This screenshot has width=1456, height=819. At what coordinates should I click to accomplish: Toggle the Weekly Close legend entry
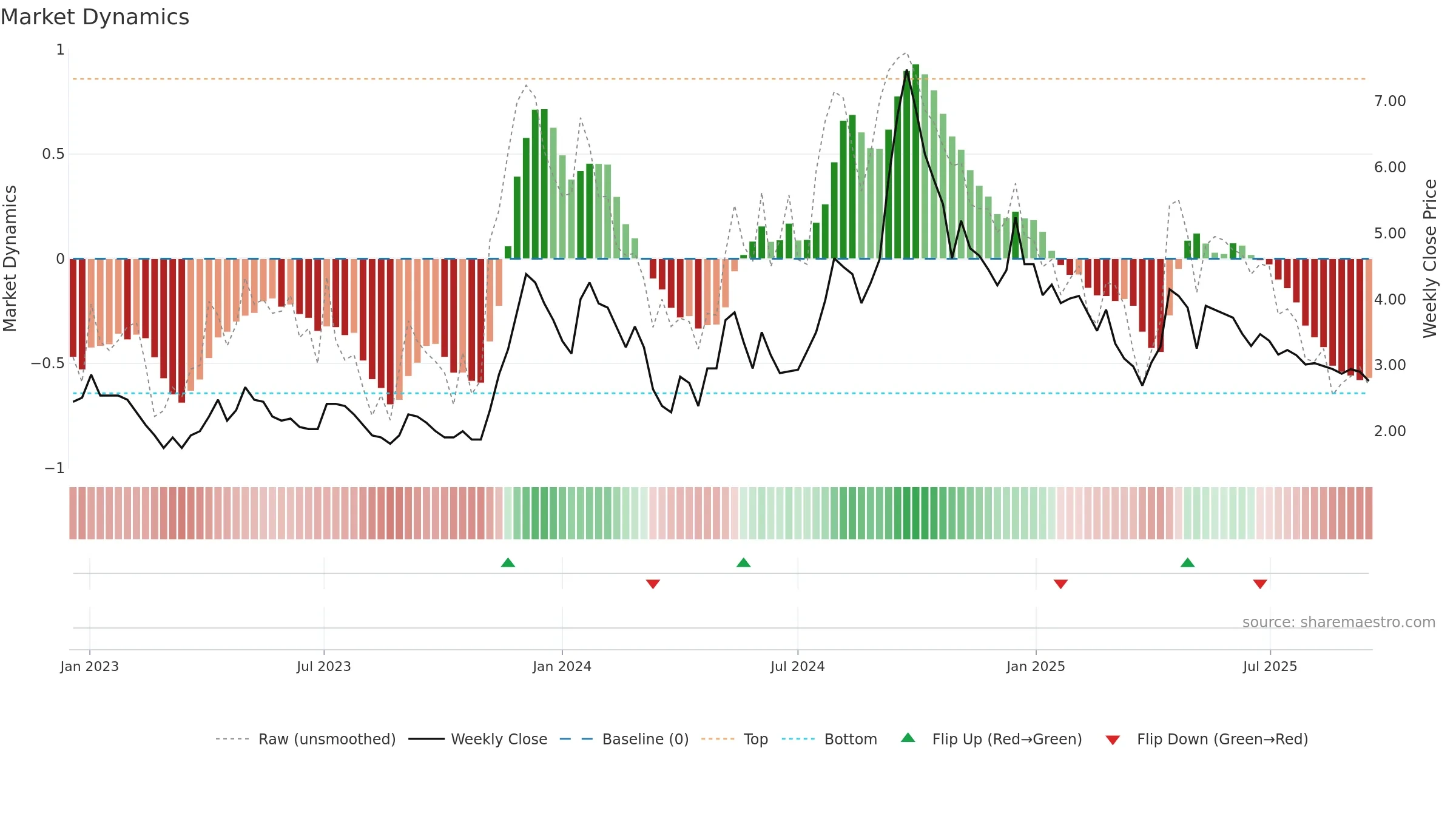click(477, 739)
